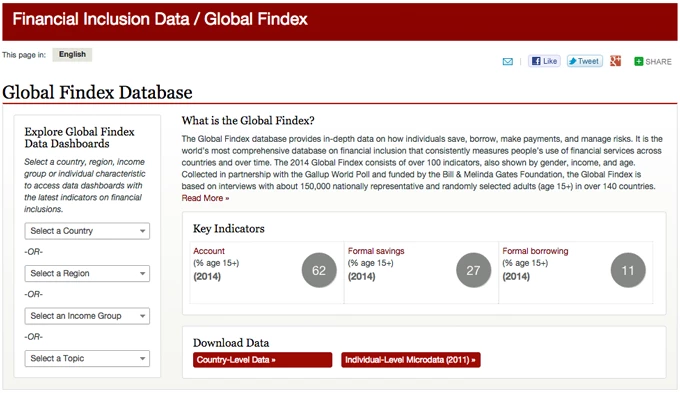Image resolution: width=680 pixels, height=393 pixels.
Task: Open the Select a Country dropdown
Action: [x=87, y=231]
